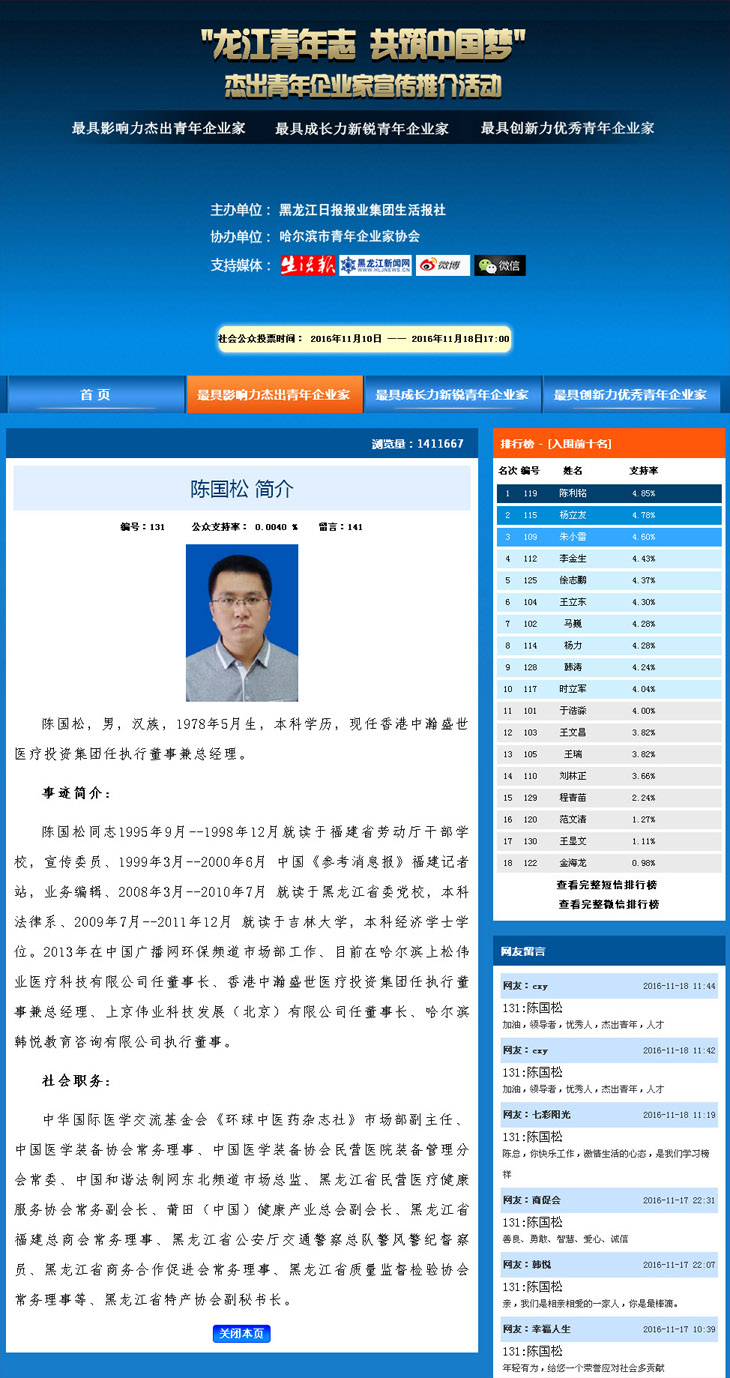Image resolution: width=730 pixels, height=1378 pixels.
Task: Select rank 2 entry 杨立发
Action: (x=608, y=515)
